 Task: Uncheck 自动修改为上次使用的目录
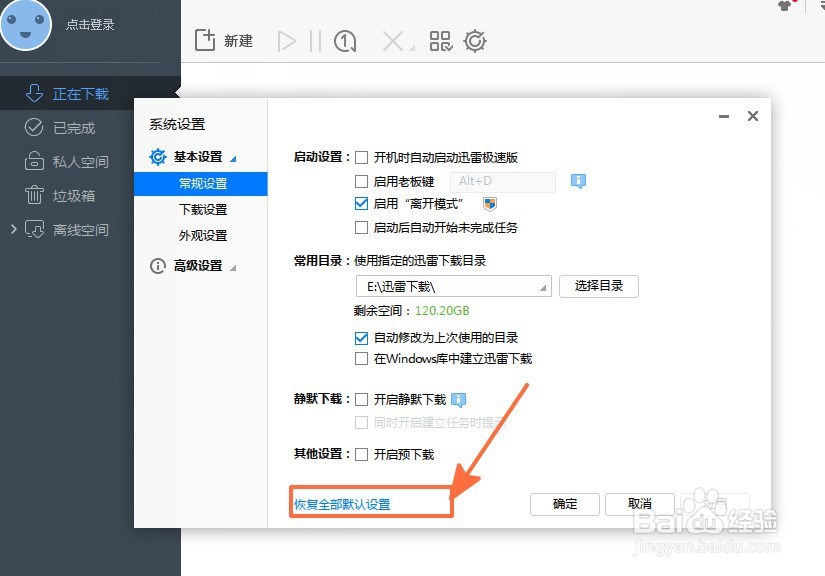[361, 338]
